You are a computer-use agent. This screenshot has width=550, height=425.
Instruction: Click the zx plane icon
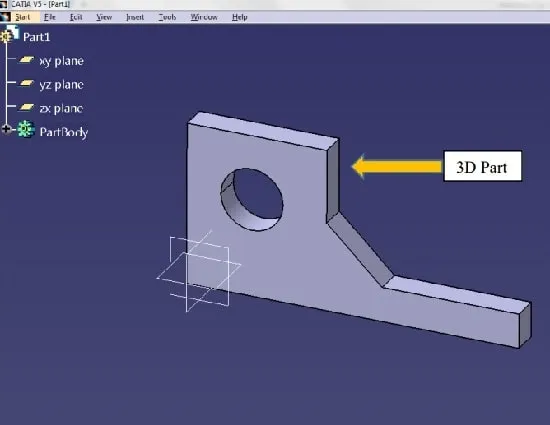pos(27,107)
